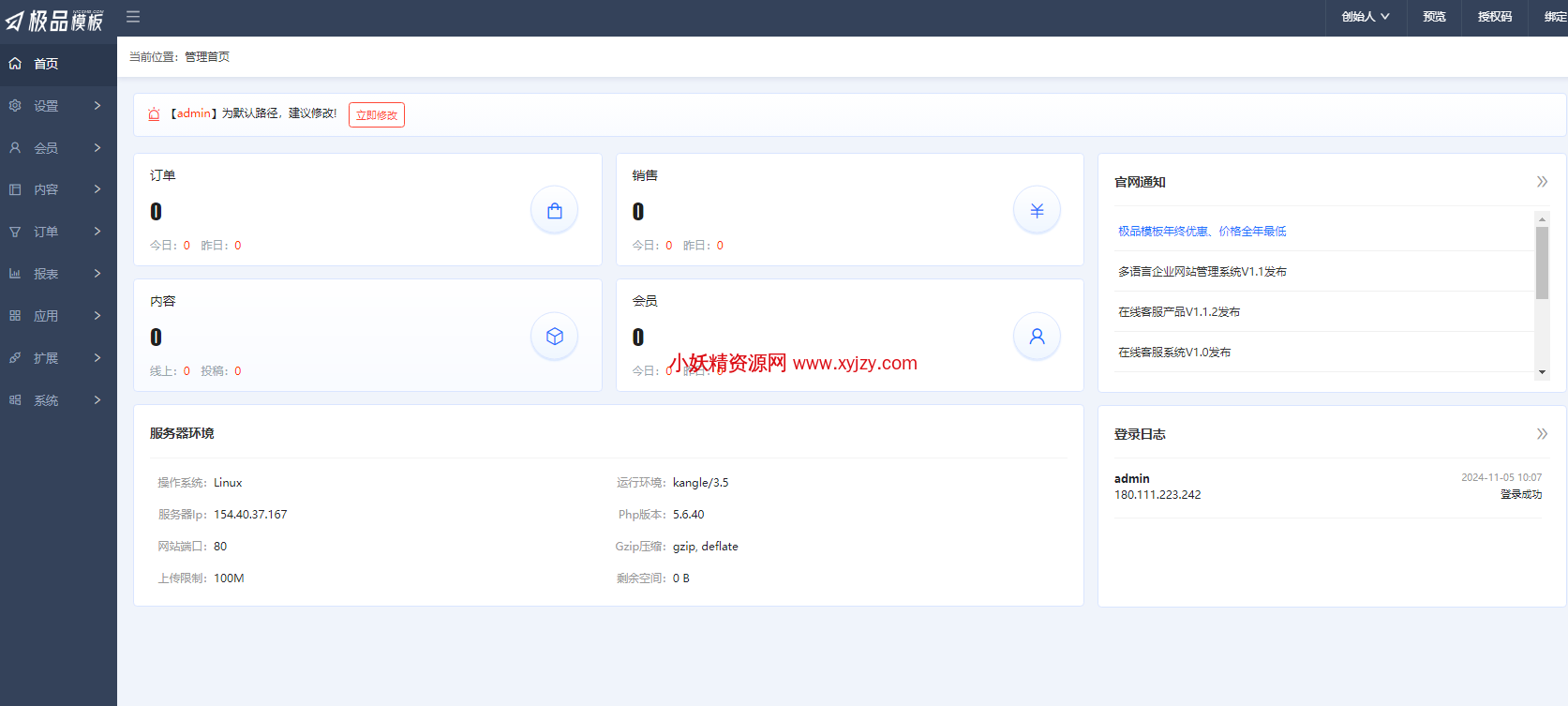Expand the 报表 menu chevron
1568x706 pixels.
97,274
